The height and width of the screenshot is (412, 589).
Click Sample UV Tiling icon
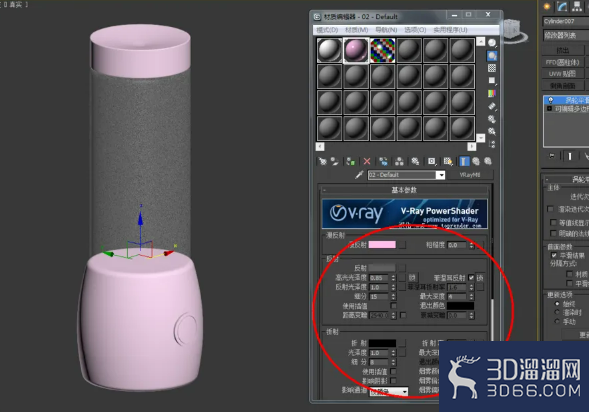point(492,80)
